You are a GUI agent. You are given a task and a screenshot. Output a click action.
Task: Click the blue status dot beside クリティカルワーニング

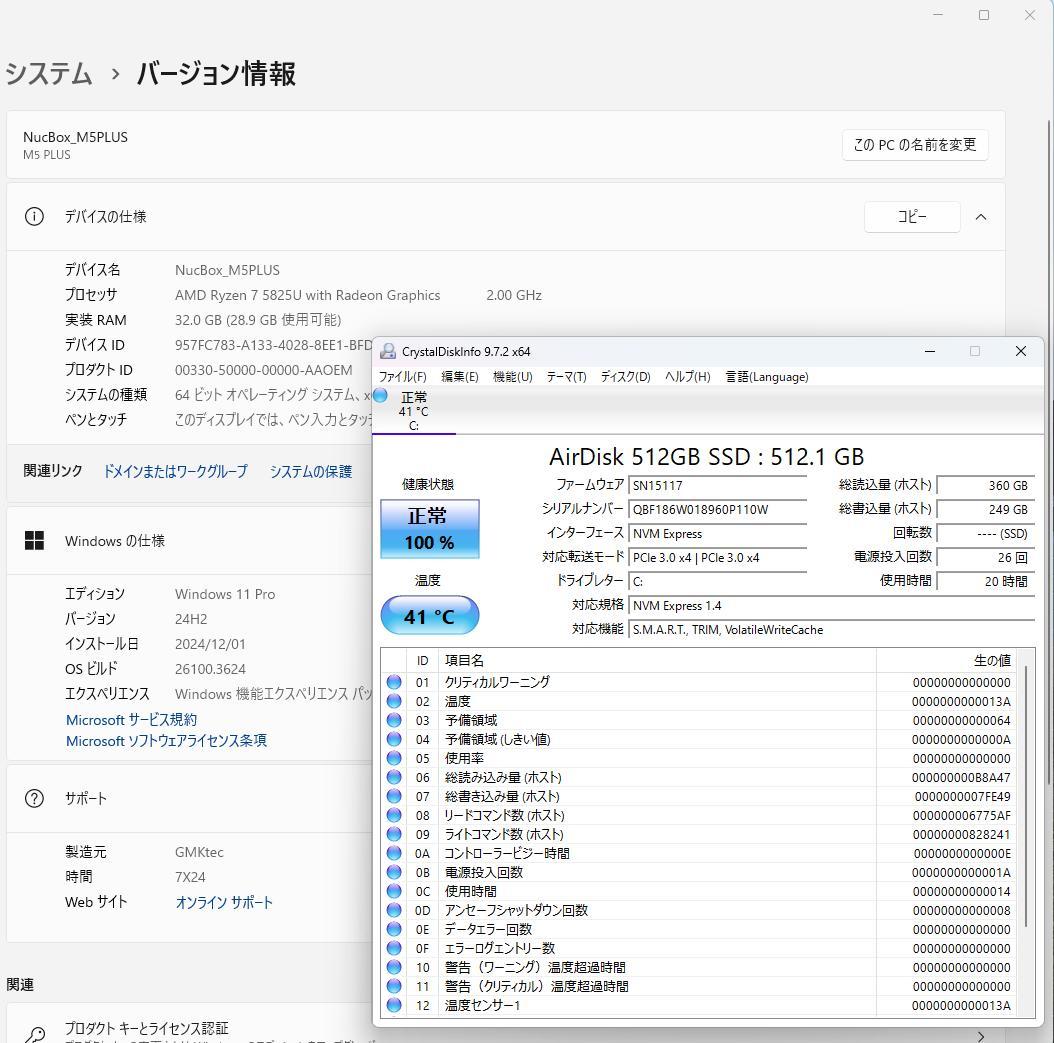tap(393, 682)
